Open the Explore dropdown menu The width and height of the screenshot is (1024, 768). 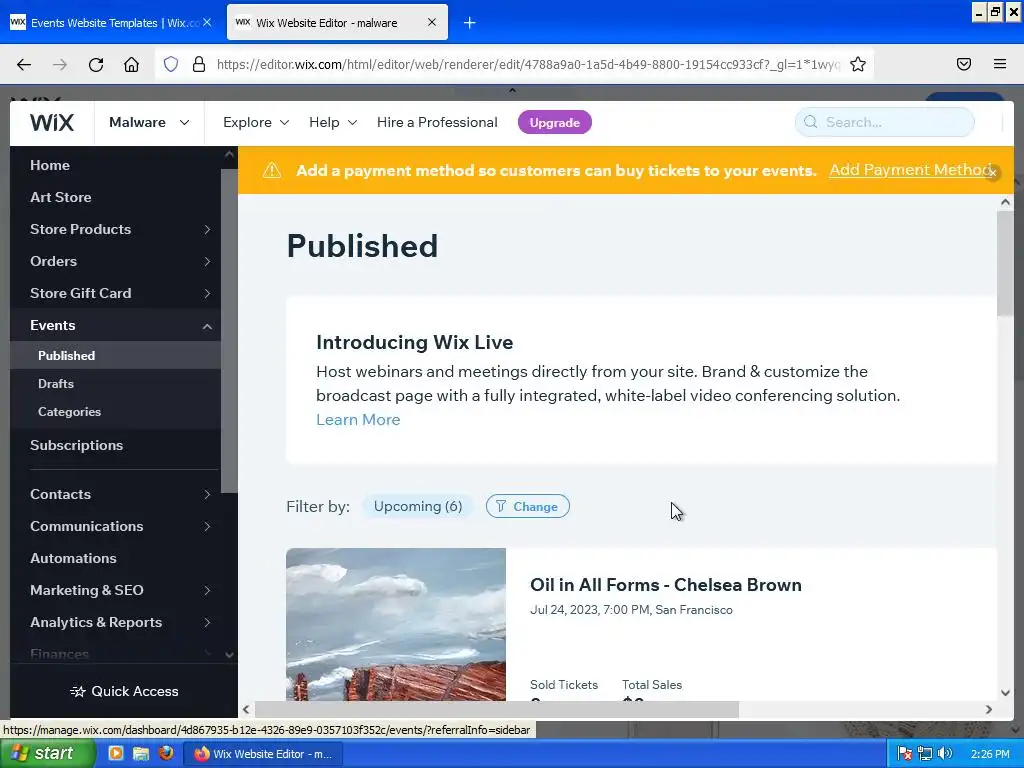click(256, 122)
